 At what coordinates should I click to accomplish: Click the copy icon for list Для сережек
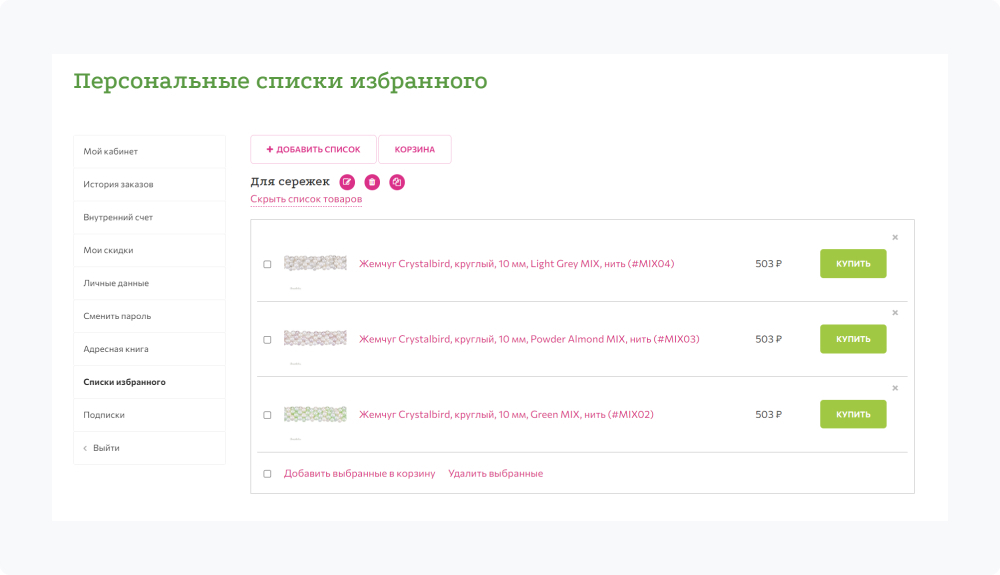[397, 182]
